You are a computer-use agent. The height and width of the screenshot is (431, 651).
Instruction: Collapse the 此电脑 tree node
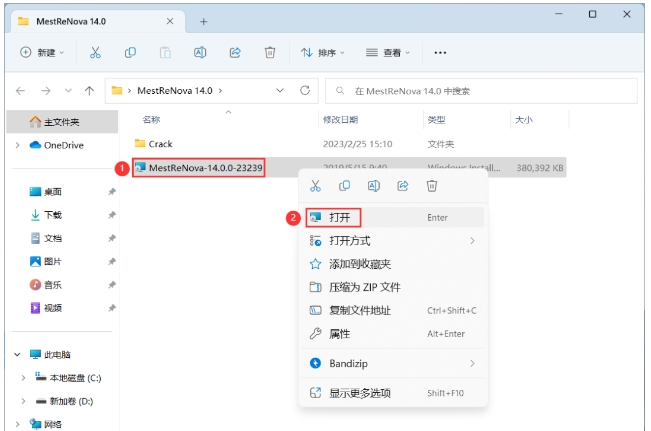point(17,355)
